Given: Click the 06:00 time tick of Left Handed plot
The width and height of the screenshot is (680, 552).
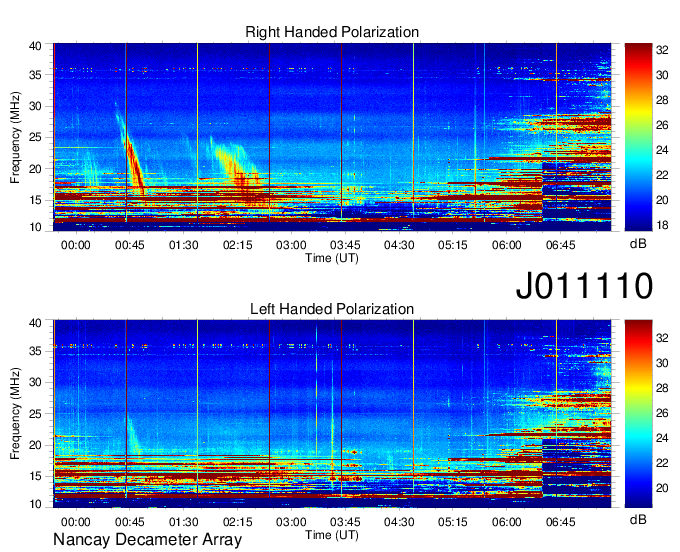Looking at the screenshot, I should coord(507,522).
